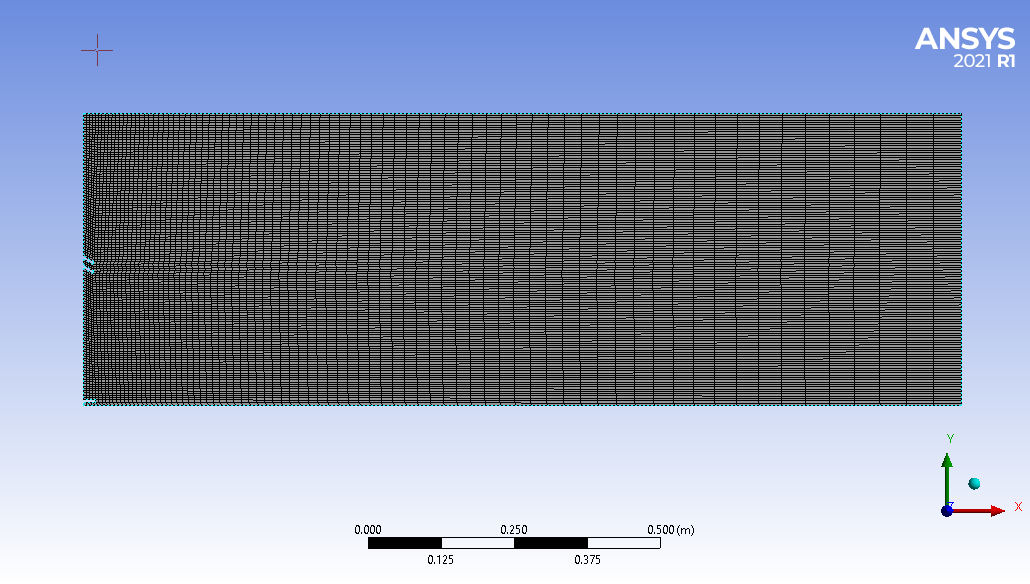Screen dimensions: 1030x584
Task: Select the top-left corner of the mesh
Action: [x=84, y=114]
